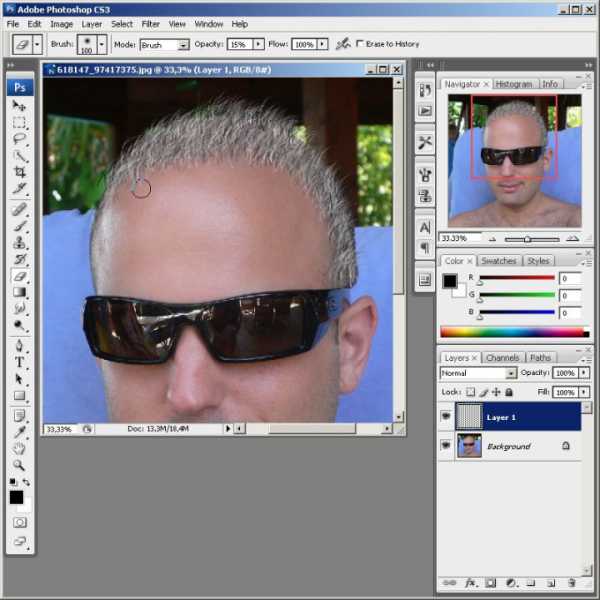Open the Eraser tool preset picker arrow
The image size is (600, 600).
pyautogui.click(x=37, y=44)
